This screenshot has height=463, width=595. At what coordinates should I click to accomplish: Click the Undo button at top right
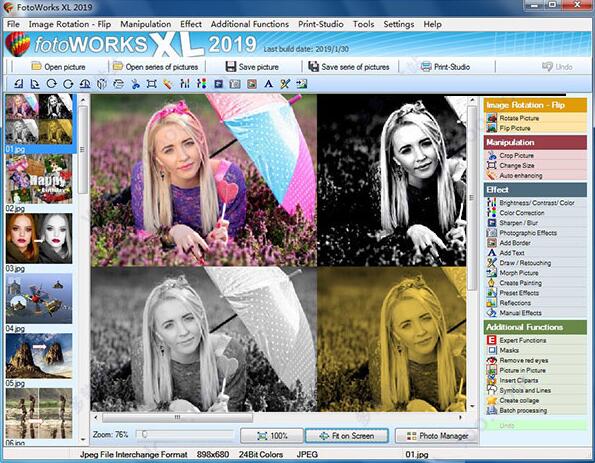[557, 67]
